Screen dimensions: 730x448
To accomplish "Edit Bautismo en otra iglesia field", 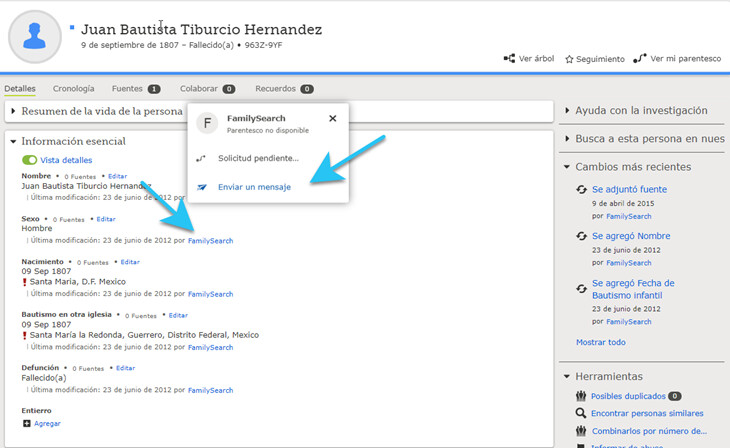I will click(178, 315).
